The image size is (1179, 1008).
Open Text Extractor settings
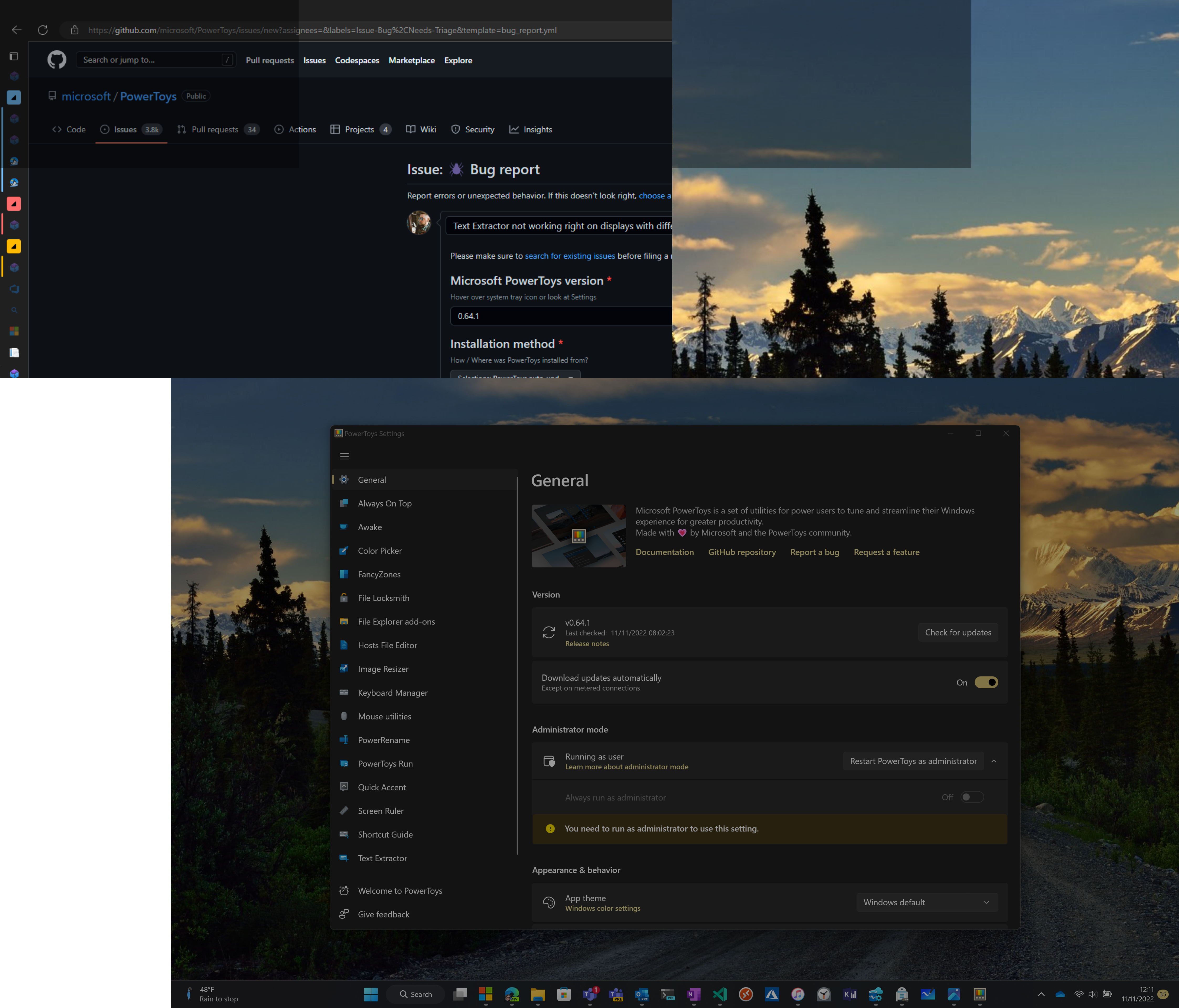[382, 858]
